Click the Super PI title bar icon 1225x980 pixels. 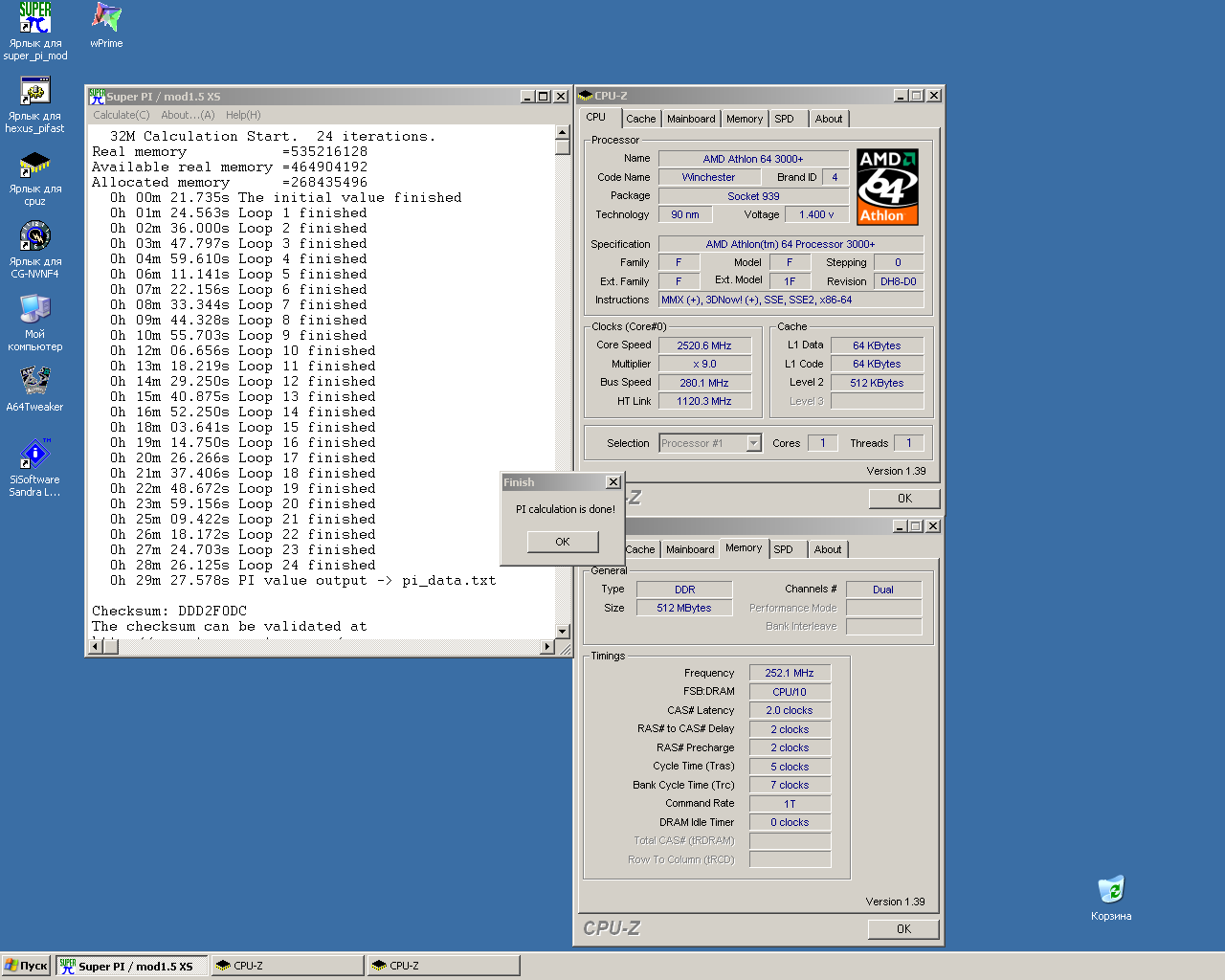coord(97,96)
